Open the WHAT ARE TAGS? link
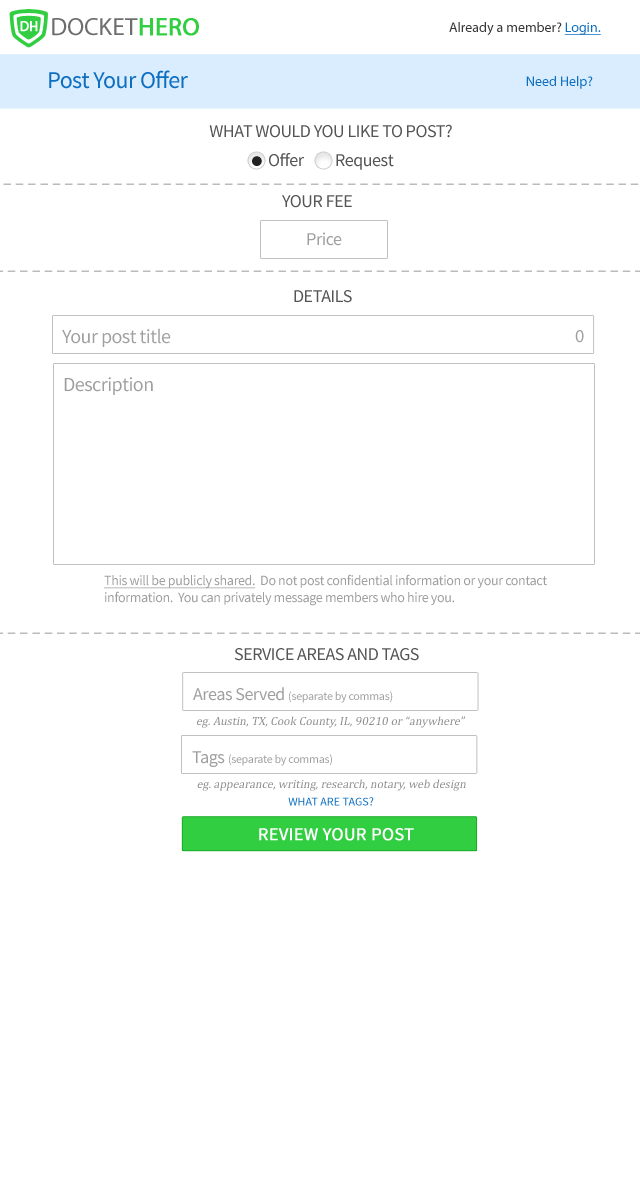The height and width of the screenshot is (1200, 640). click(x=331, y=802)
